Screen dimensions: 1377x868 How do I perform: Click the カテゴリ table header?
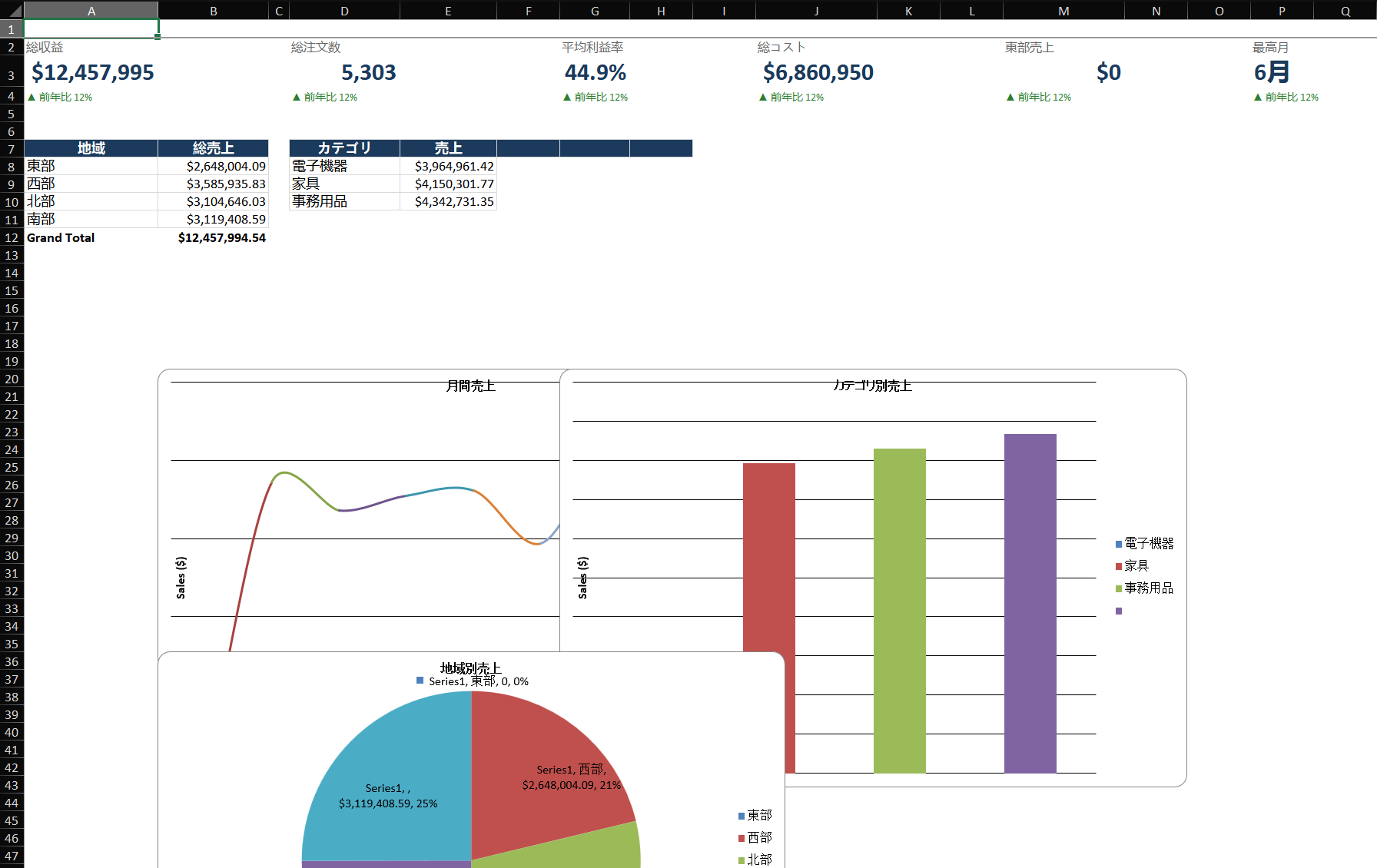point(344,148)
